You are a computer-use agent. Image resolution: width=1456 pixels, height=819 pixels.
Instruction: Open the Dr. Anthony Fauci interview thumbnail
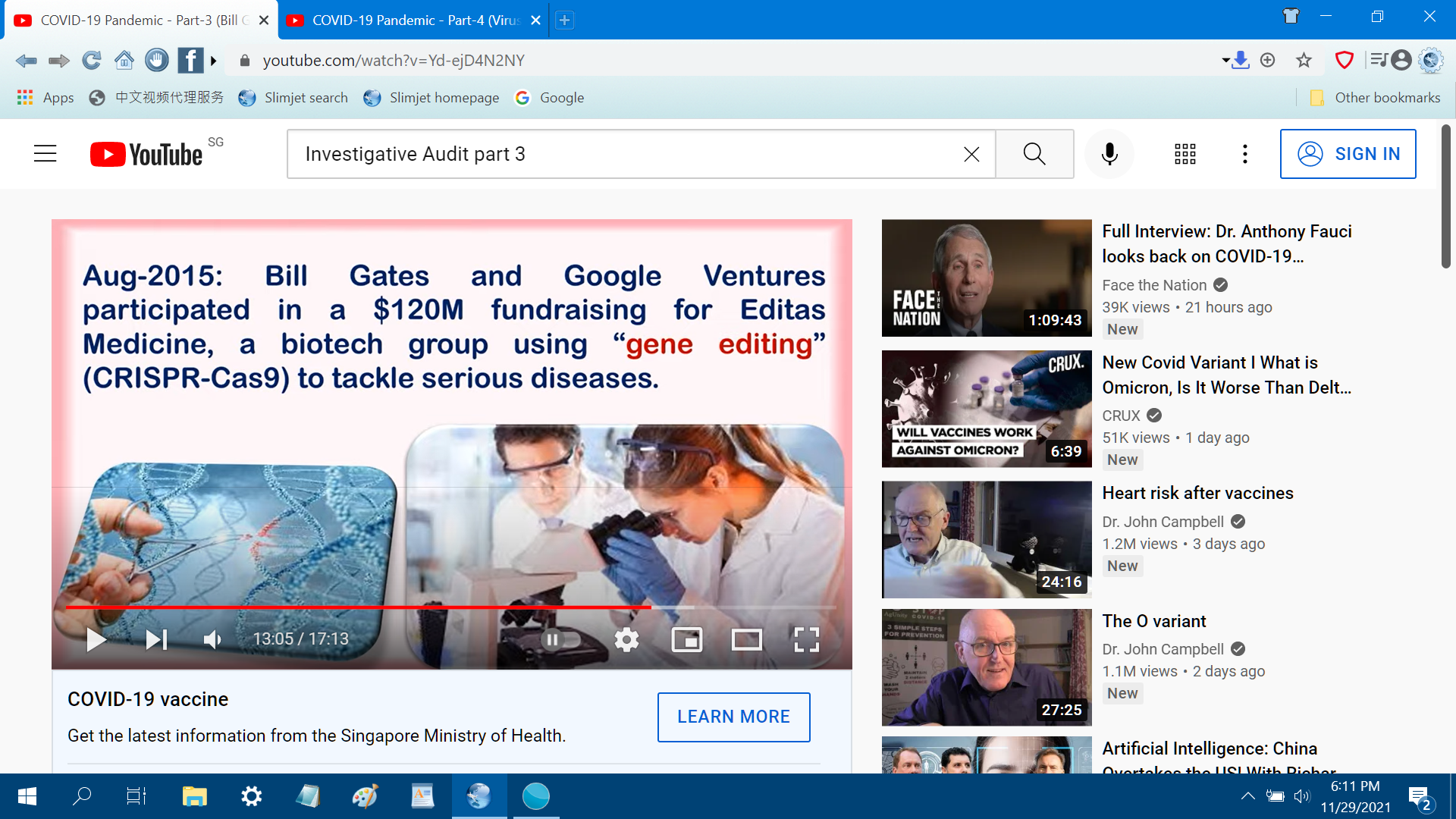tap(987, 278)
